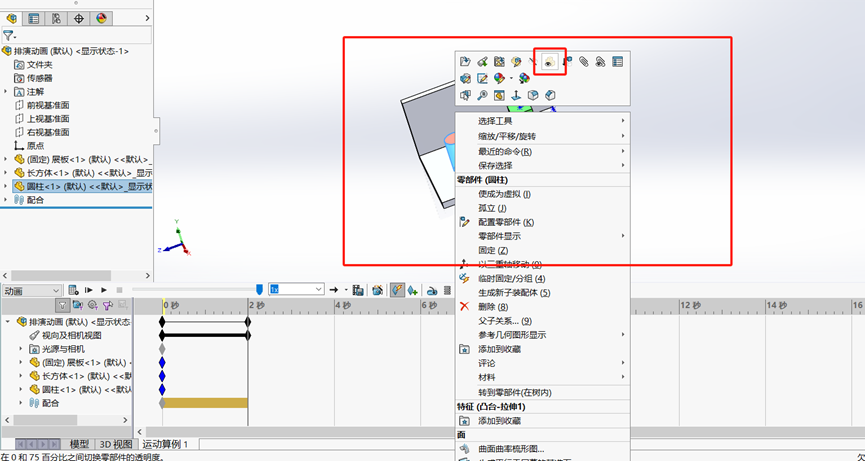Expand 圆柱<1> in design tree
Image resolution: width=865 pixels, height=461 pixels.
point(6,186)
